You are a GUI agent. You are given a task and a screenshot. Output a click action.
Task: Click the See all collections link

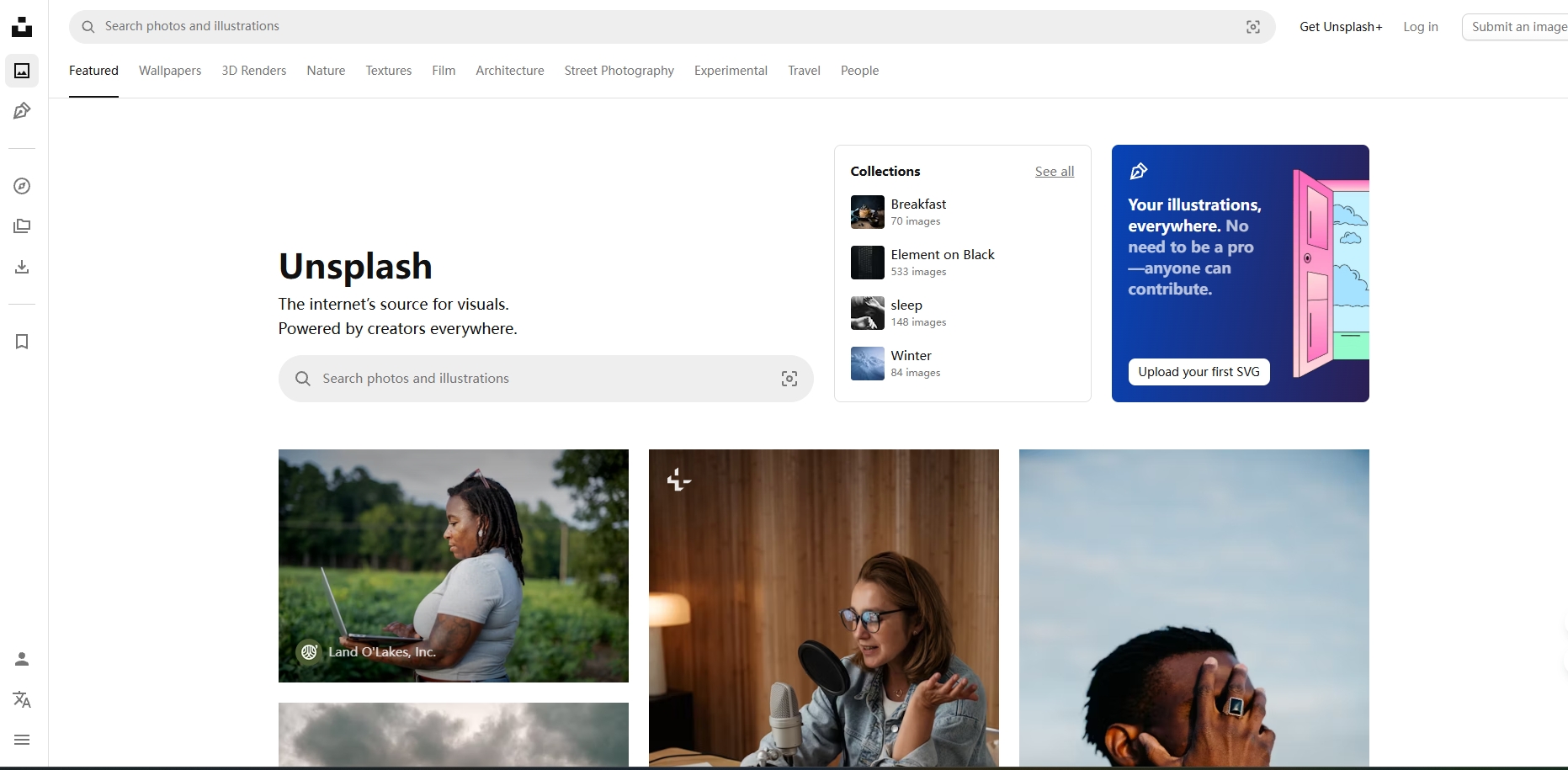1054,172
